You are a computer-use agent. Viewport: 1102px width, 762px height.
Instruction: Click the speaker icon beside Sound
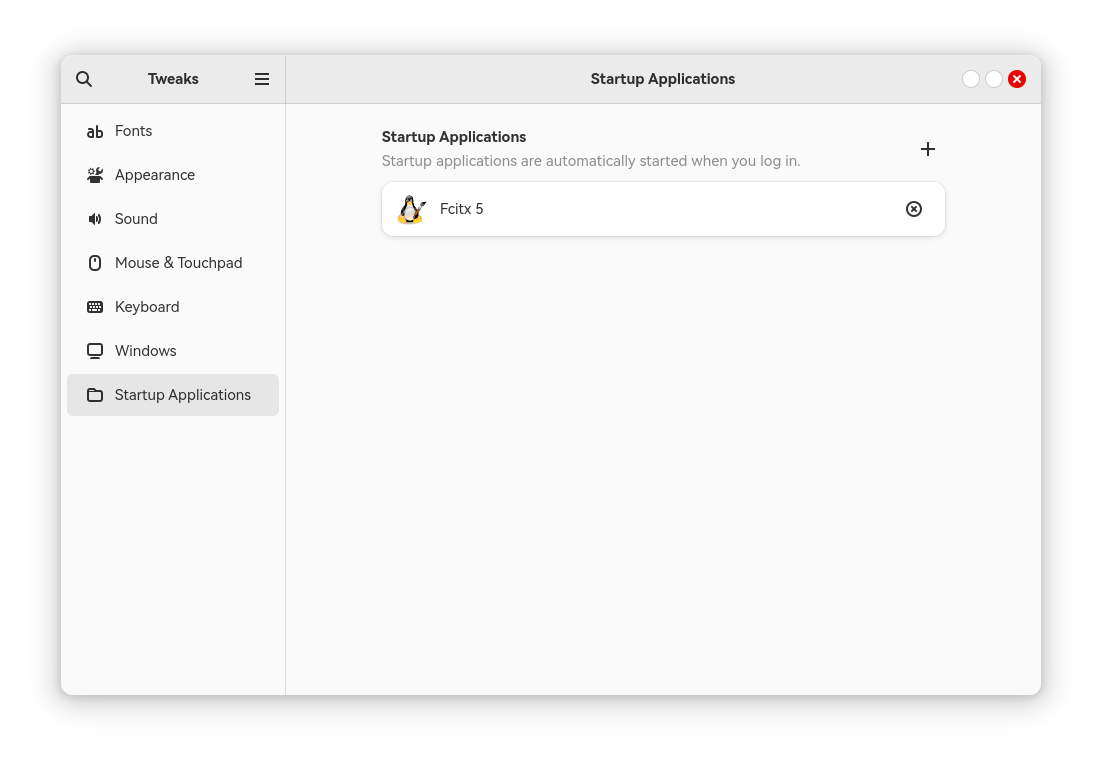click(95, 219)
